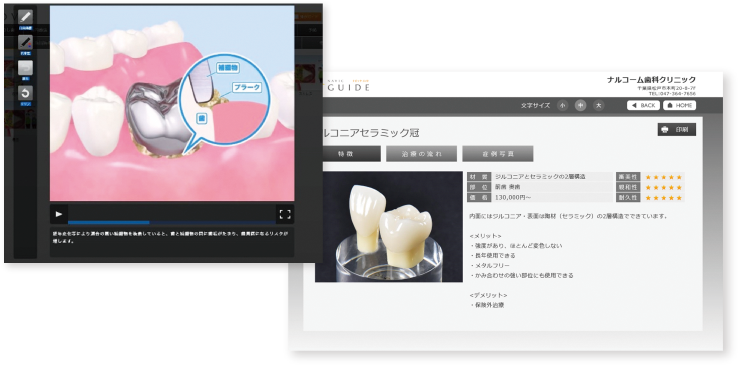The width and height of the screenshot is (738, 365).
Task: Print the page with 印刷 button
Action: tap(676, 129)
